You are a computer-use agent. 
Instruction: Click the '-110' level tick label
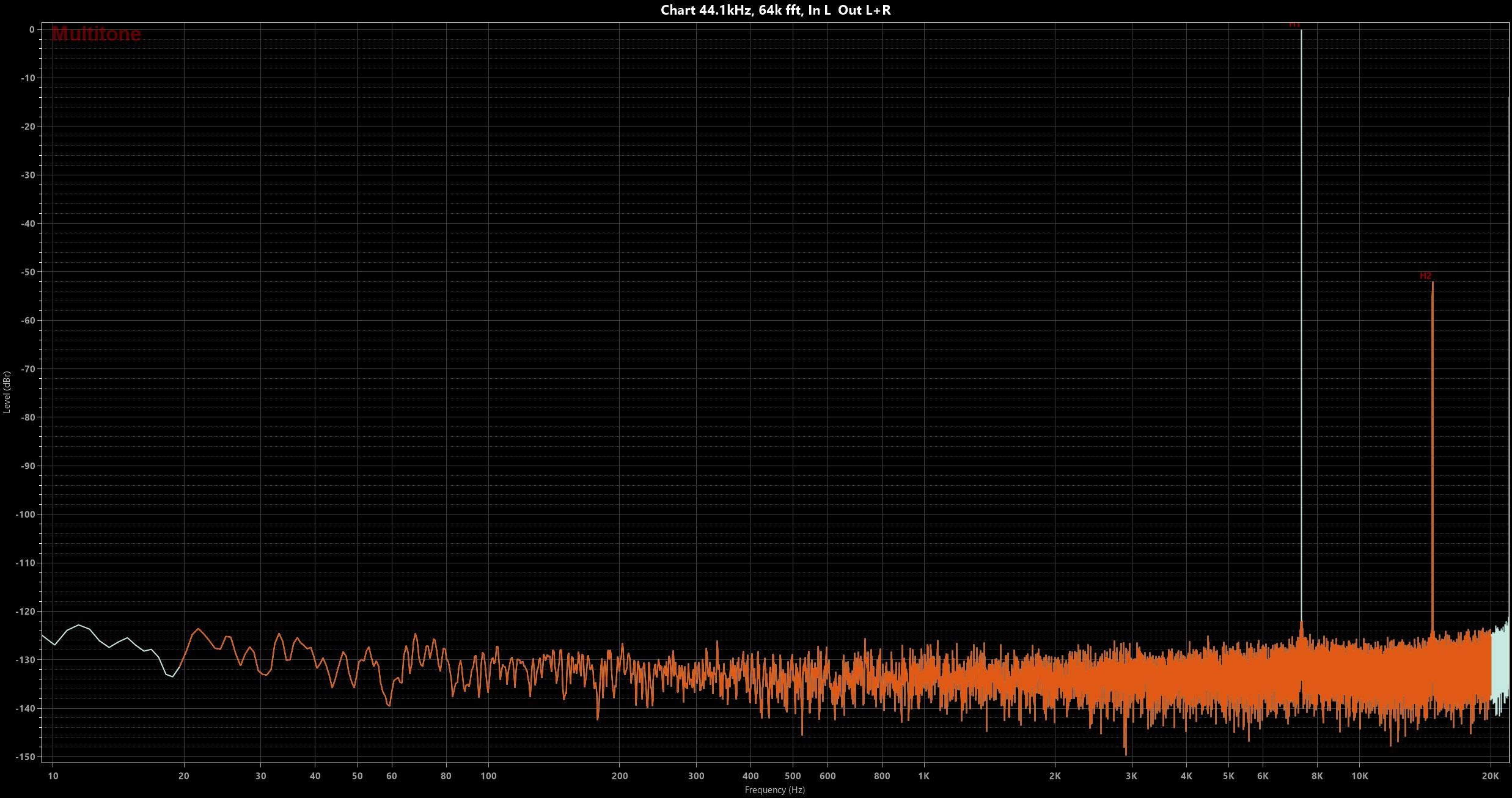point(24,563)
